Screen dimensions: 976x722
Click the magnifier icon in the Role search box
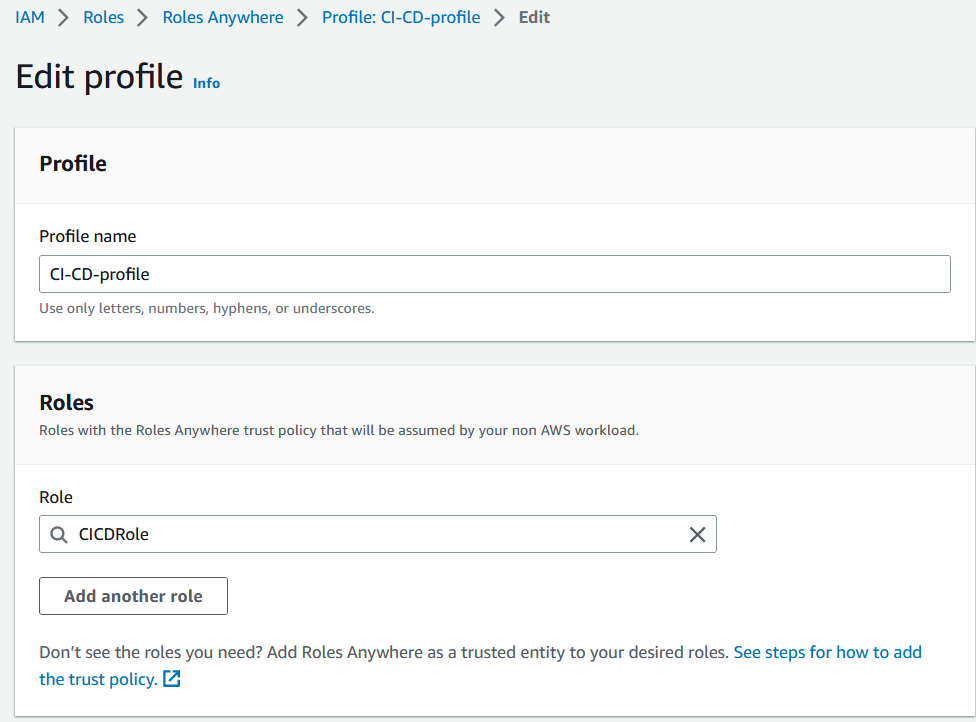(59, 534)
